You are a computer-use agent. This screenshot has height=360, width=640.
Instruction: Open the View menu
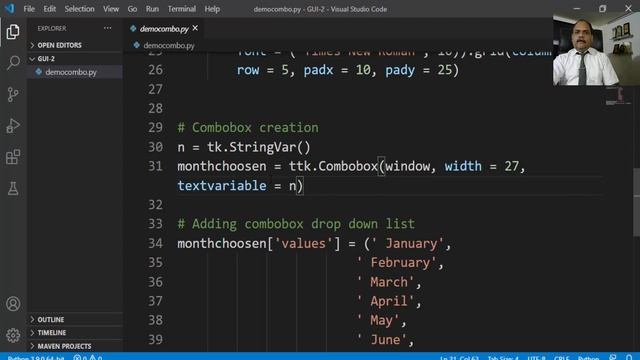(111, 9)
